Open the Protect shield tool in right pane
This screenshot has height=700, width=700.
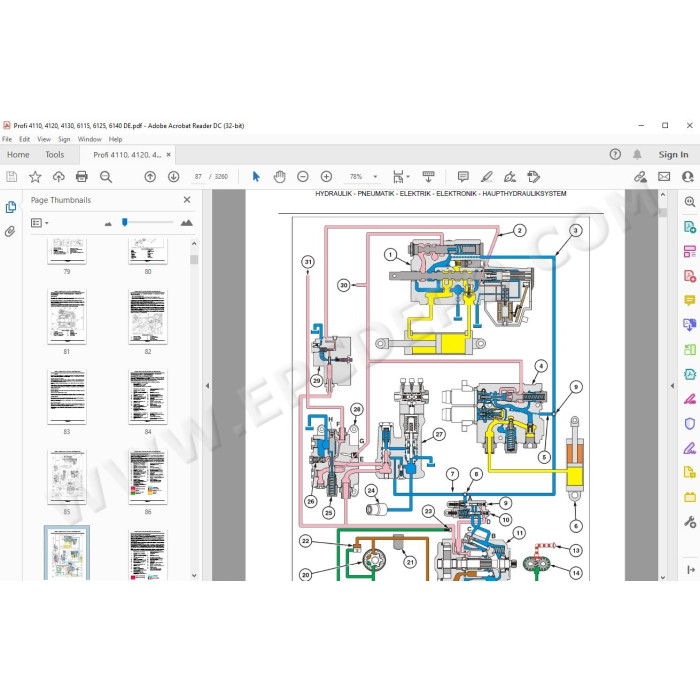(x=690, y=423)
